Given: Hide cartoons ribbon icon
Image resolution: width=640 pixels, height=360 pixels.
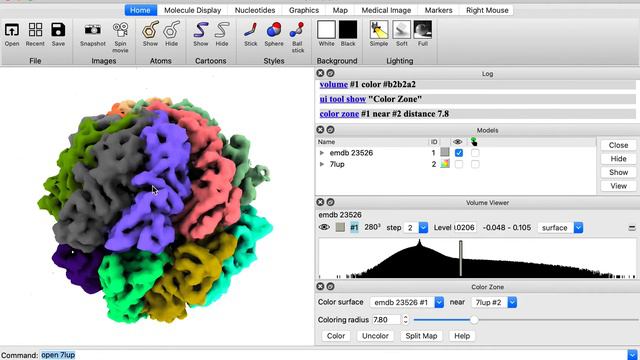Looking at the screenshot, I should [x=222, y=30].
